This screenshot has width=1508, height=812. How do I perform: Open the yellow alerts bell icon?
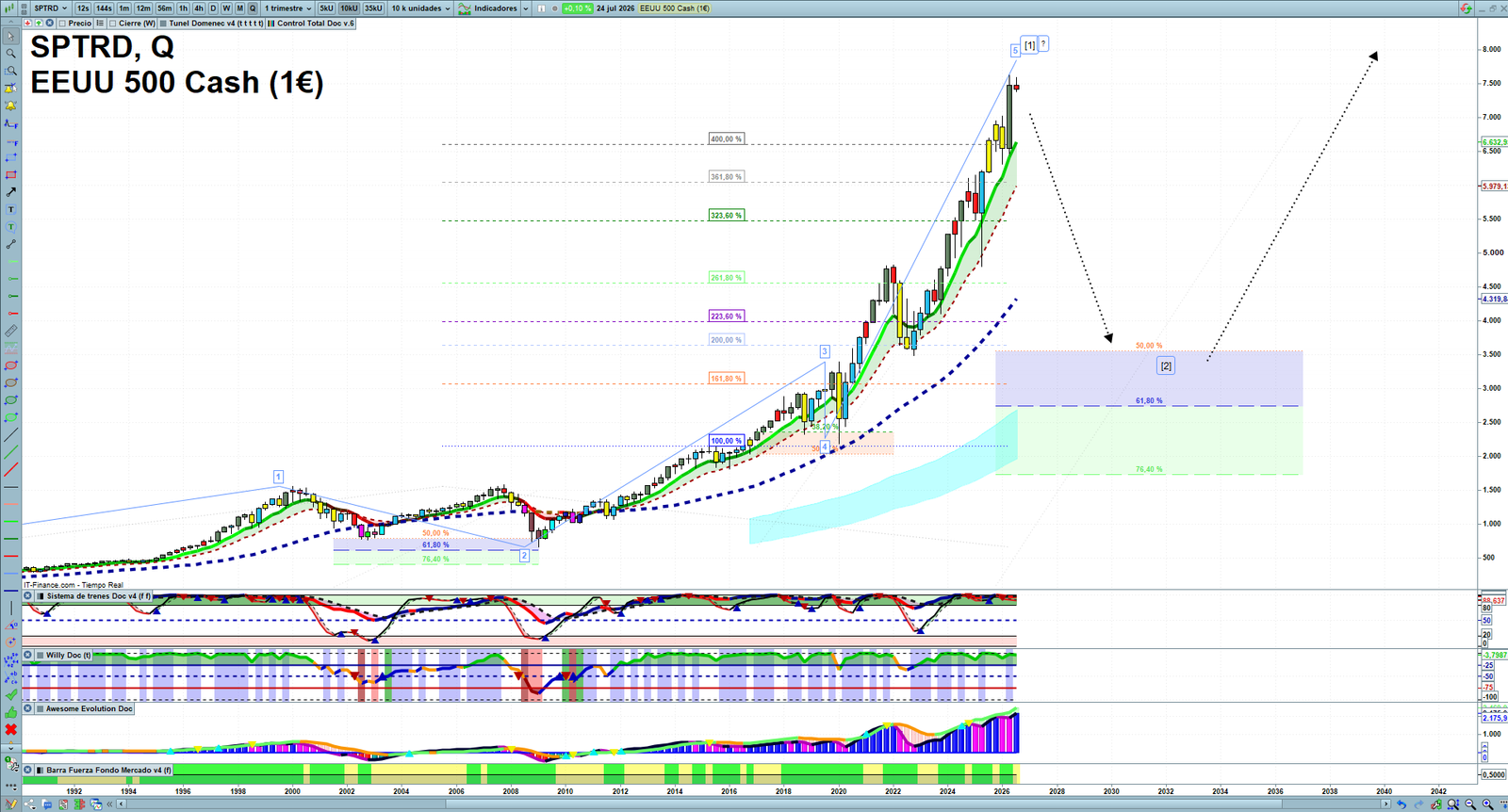click(10, 106)
